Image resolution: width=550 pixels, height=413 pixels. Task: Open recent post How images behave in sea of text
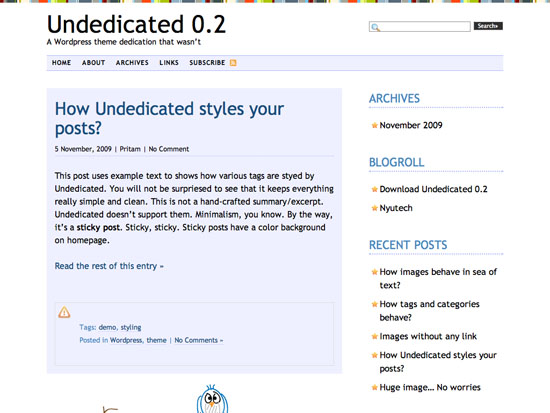pyautogui.click(x=438, y=279)
